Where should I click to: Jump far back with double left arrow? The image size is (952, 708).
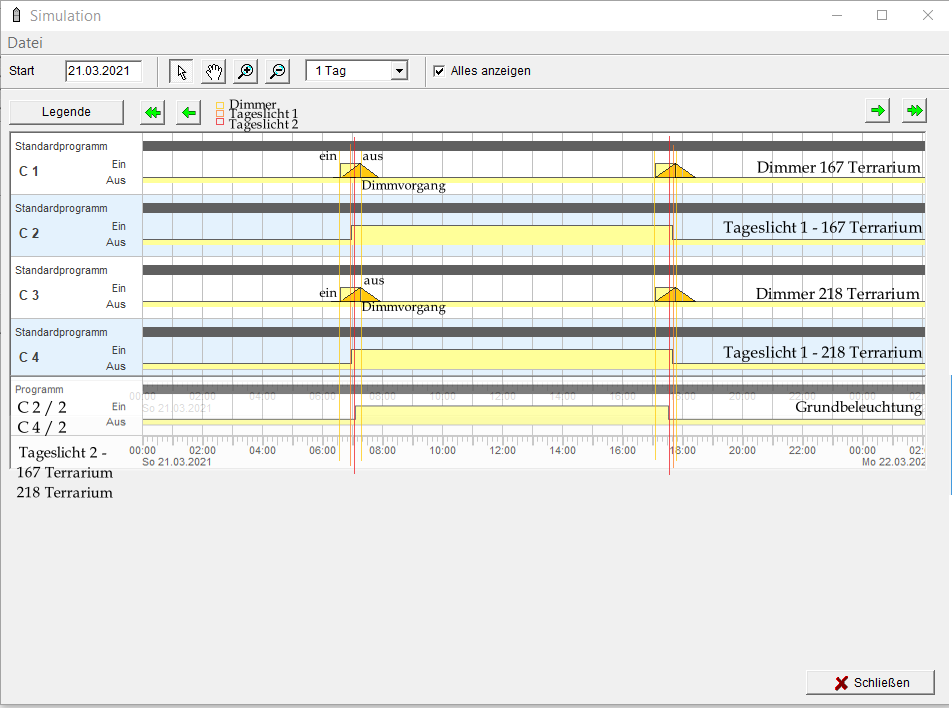click(x=153, y=112)
